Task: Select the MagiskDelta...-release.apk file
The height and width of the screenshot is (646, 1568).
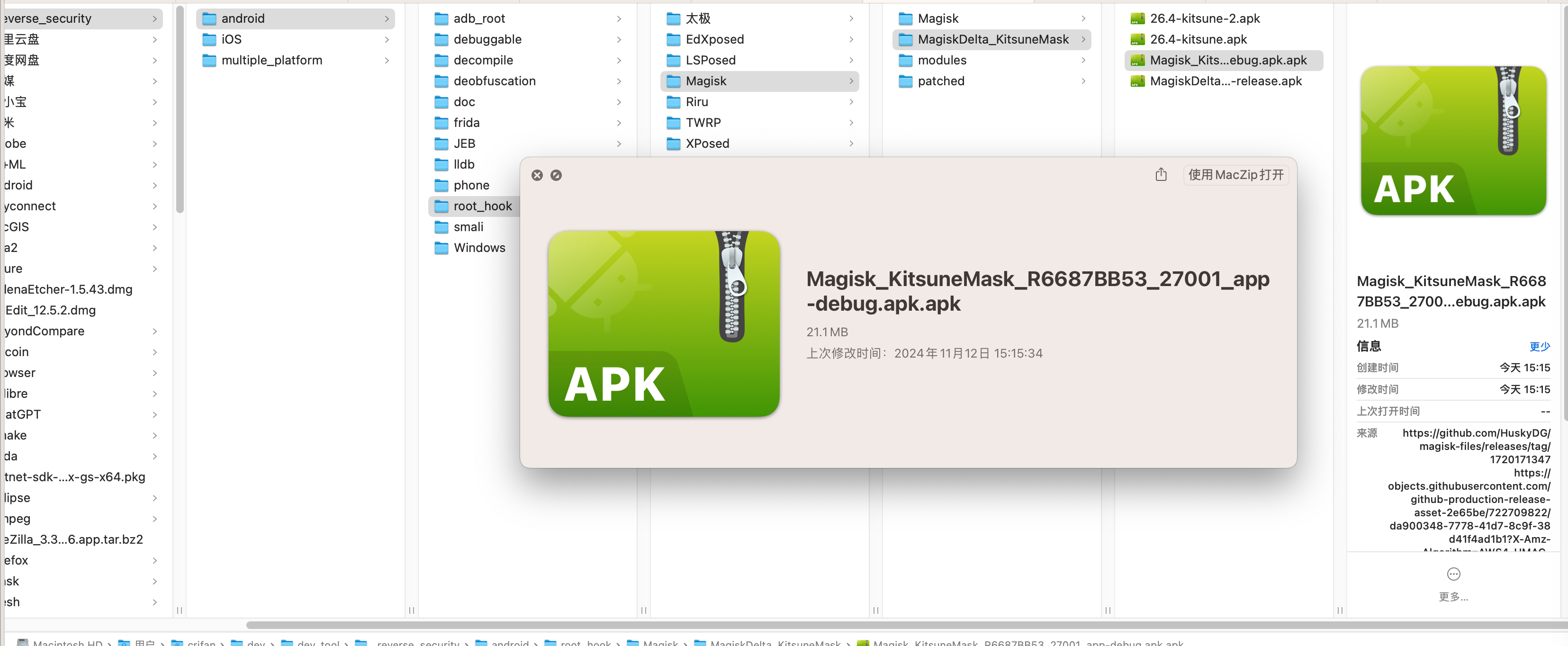Action: (x=1224, y=81)
